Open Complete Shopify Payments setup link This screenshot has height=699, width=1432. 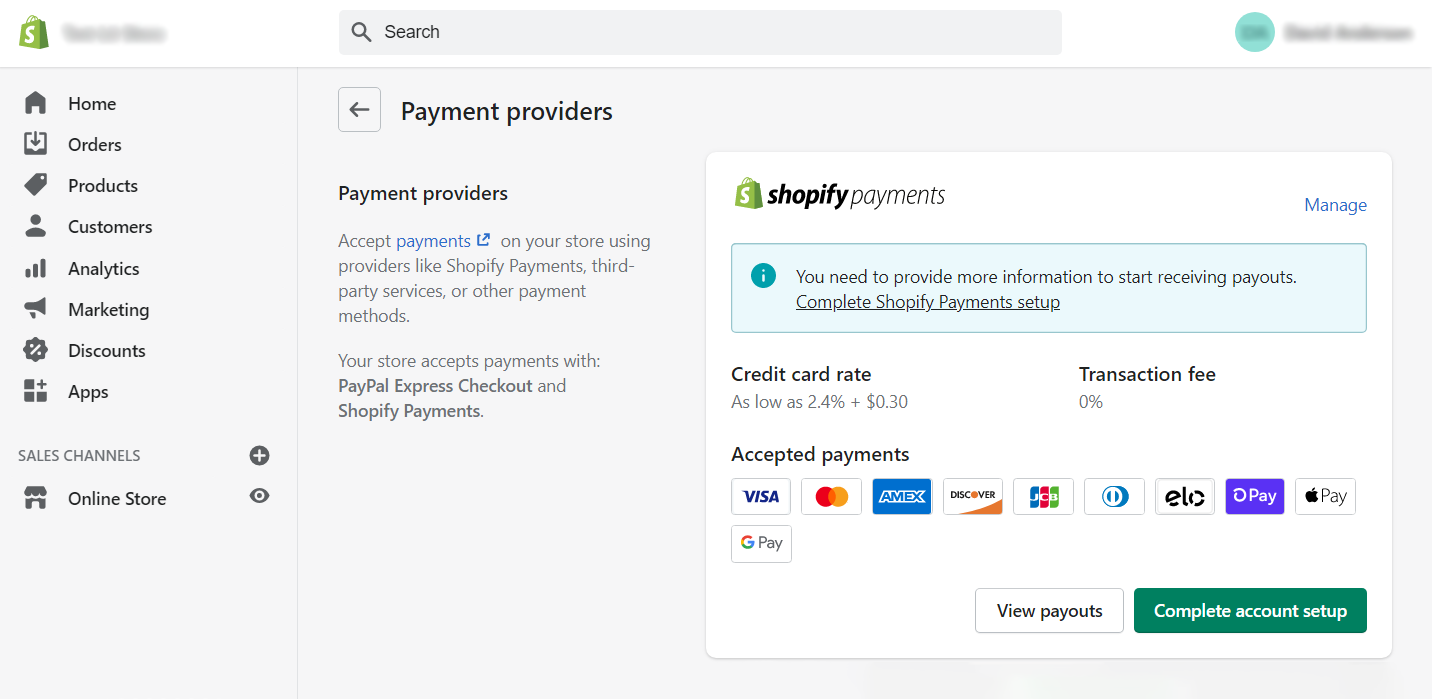click(927, 301)
